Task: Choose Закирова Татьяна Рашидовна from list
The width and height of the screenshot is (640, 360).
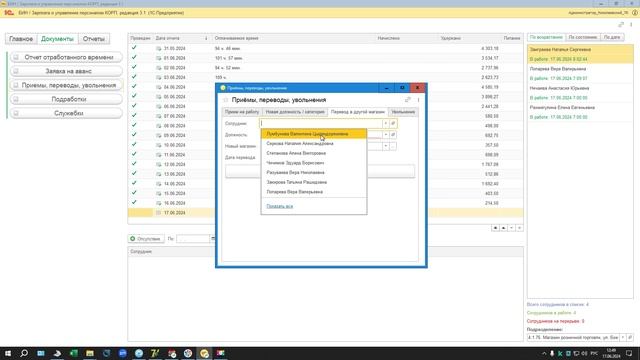Action: pyautogui.click(x=313, y=182)
